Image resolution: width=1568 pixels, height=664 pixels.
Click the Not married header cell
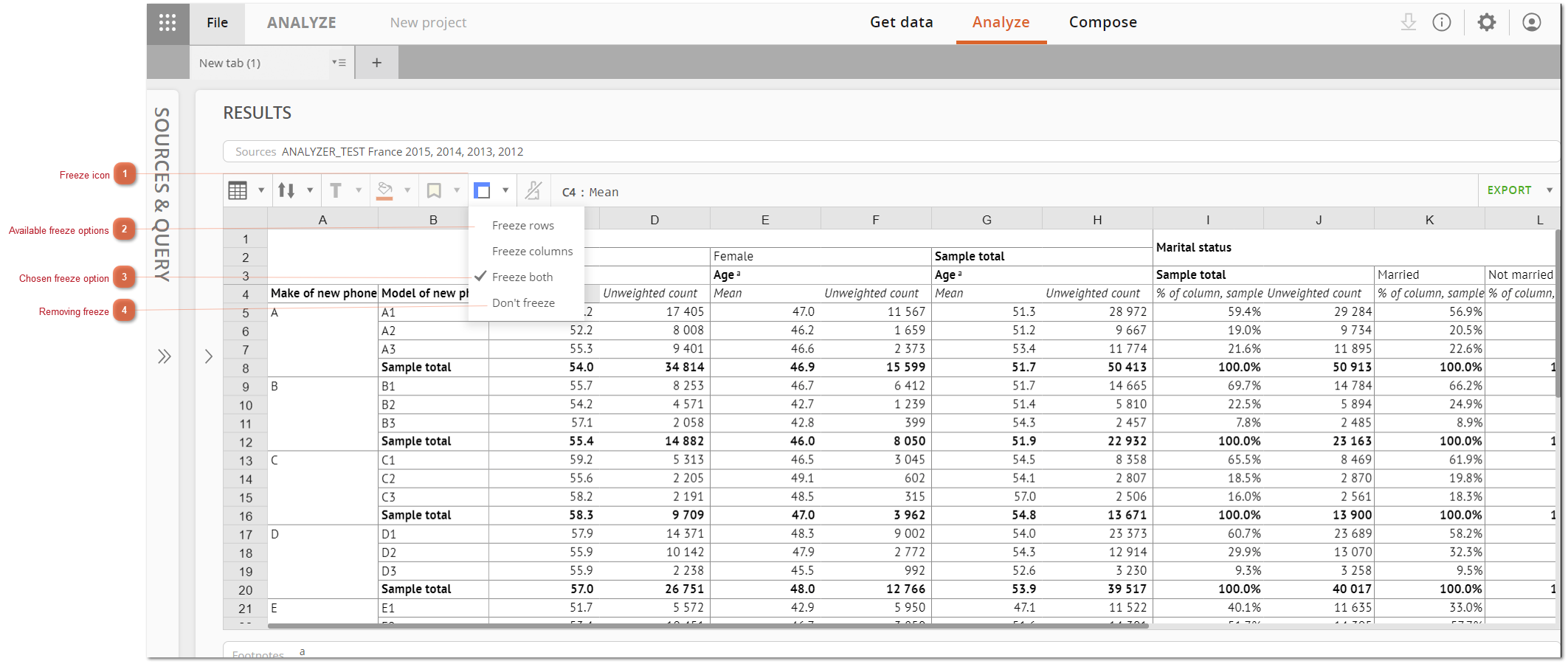[1520, 275]
